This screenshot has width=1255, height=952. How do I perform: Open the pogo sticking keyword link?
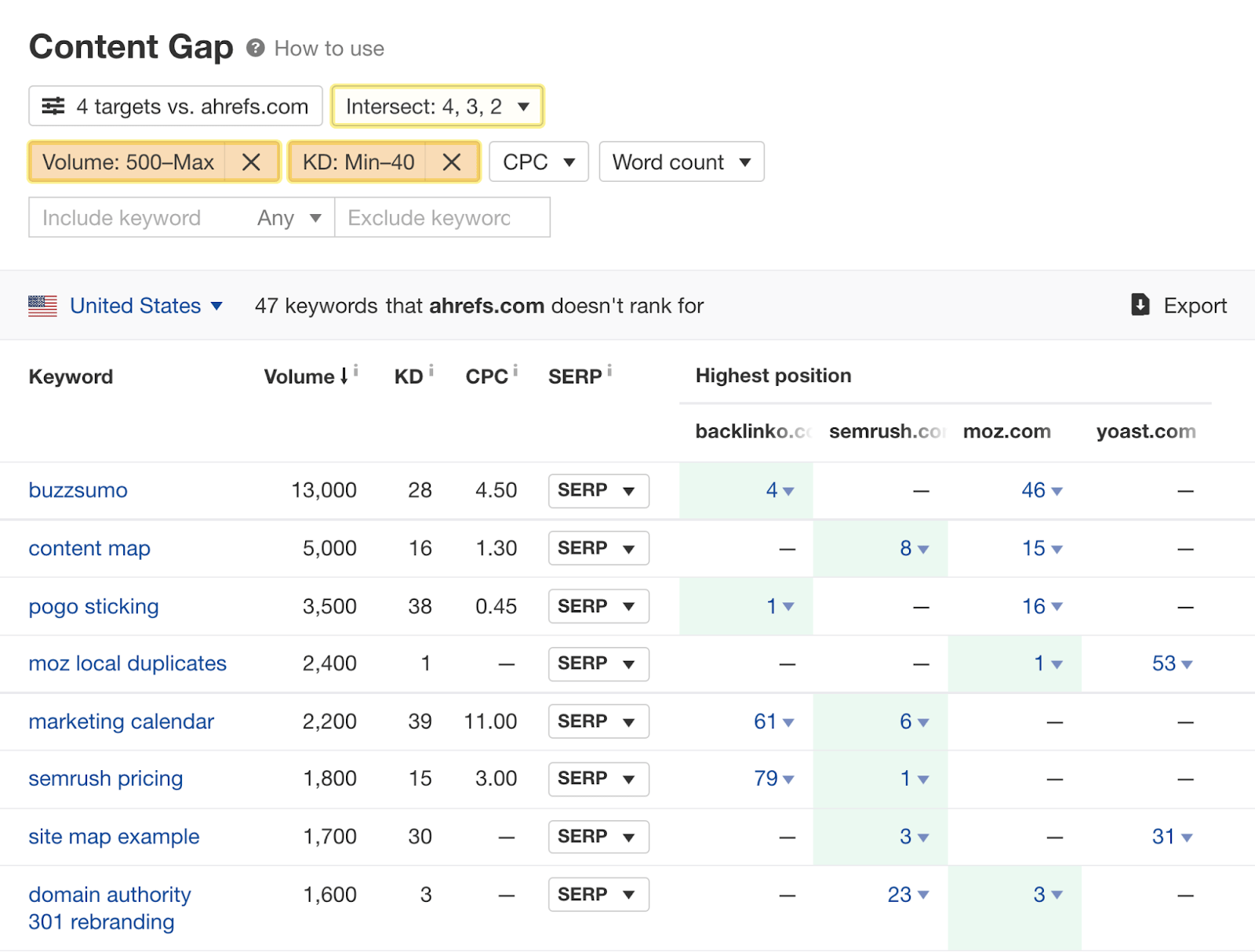[93, 606]
